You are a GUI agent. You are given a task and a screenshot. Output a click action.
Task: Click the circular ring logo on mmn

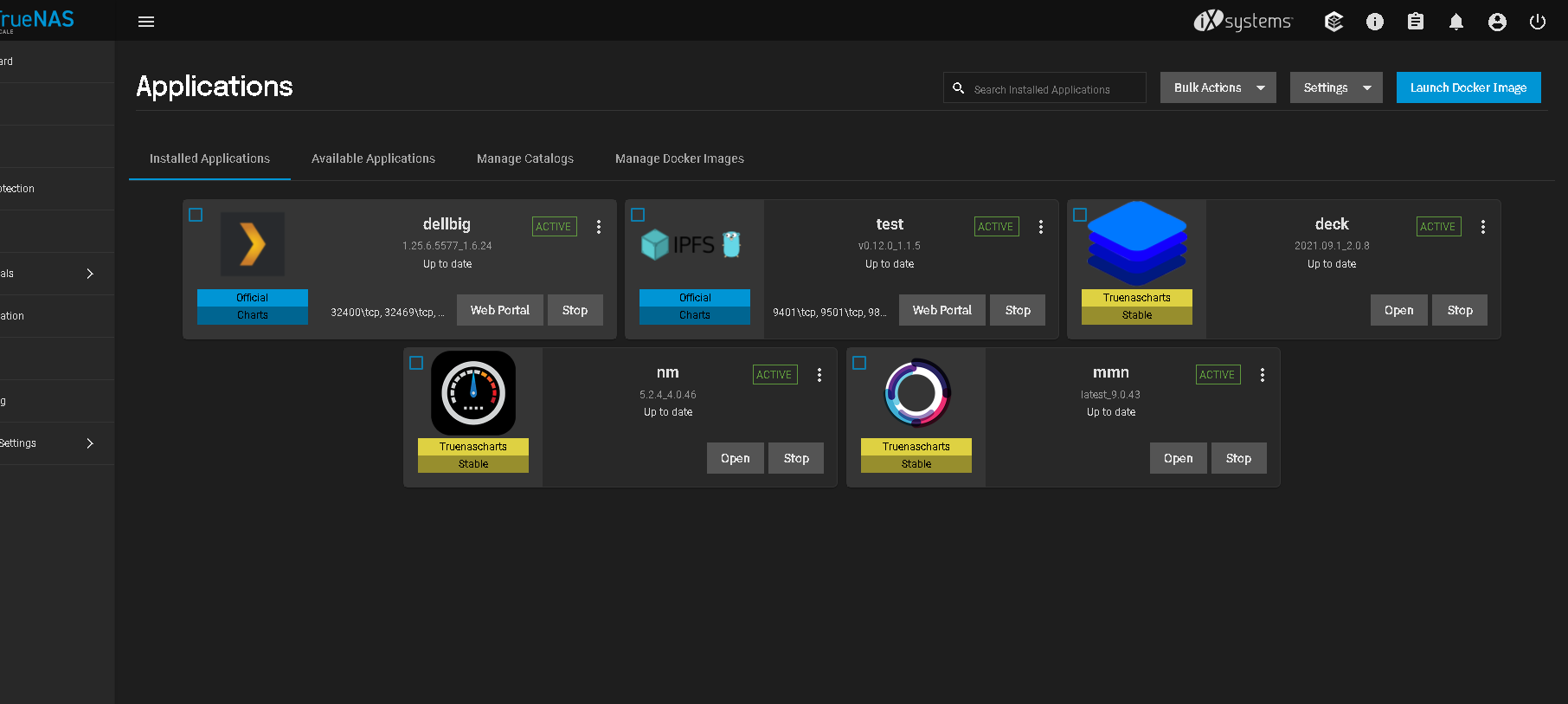(917, 393)
